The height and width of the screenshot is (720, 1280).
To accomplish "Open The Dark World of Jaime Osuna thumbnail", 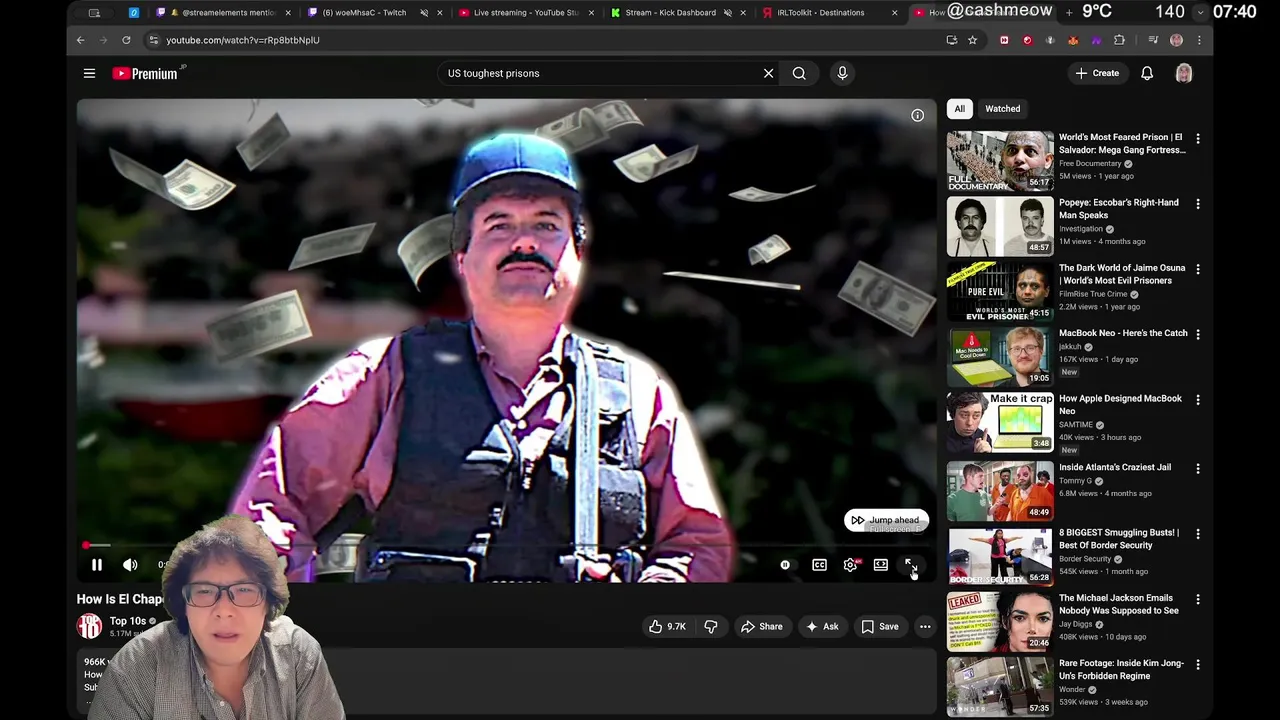I will click(x=1000, y=291).
